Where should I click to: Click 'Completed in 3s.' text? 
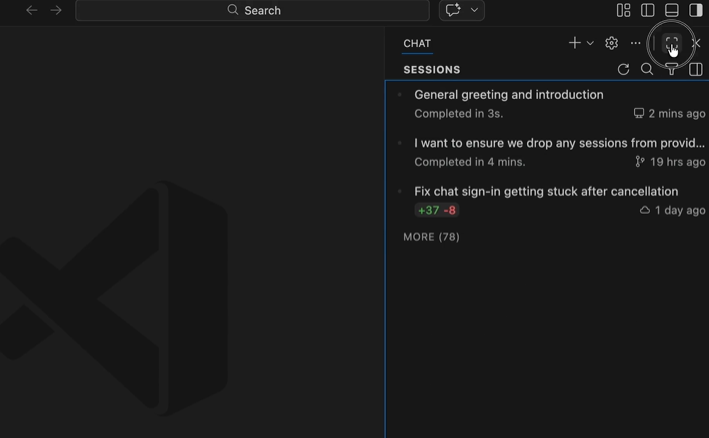[x=458, y=113]
